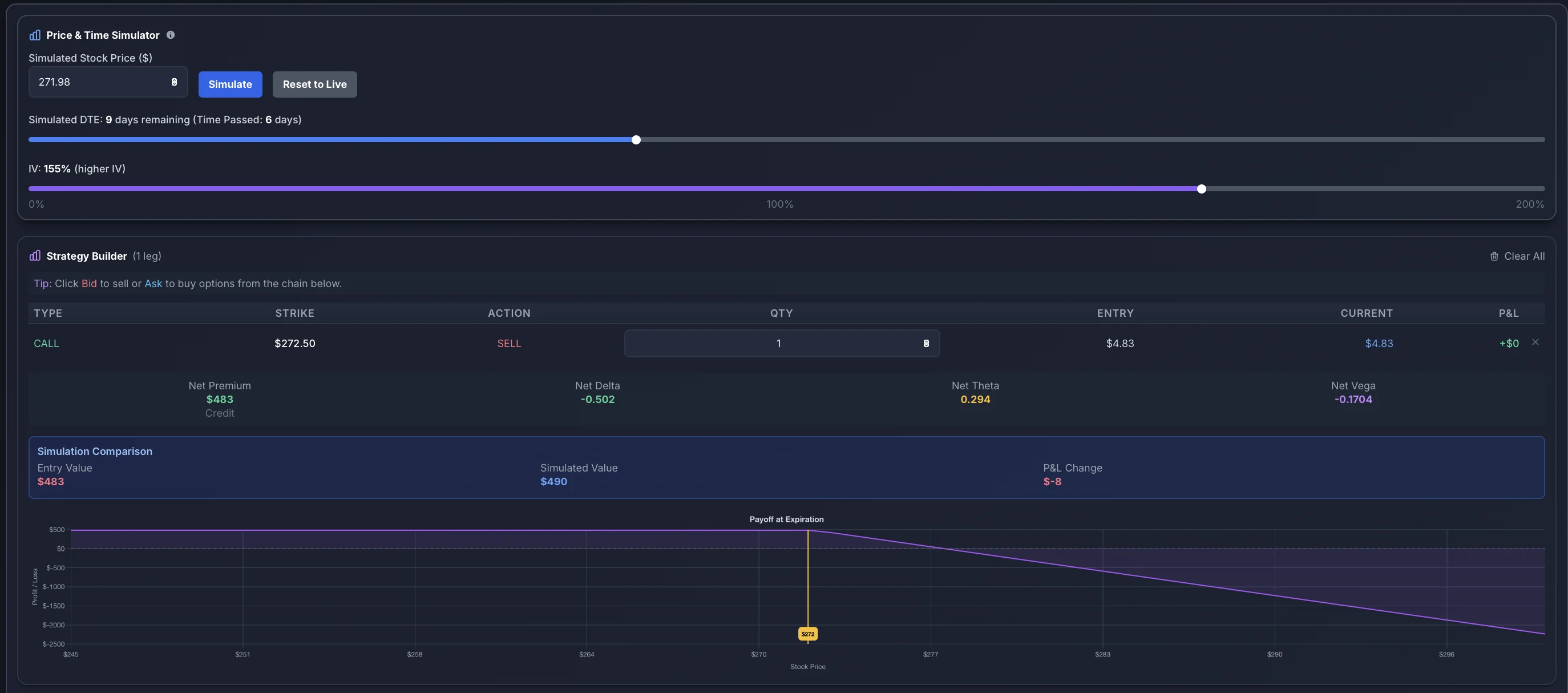The width and height of the screenshot is (1568, 693).
Task: Click the SELL action label in the leg row
Action: (x=509, y=344)
